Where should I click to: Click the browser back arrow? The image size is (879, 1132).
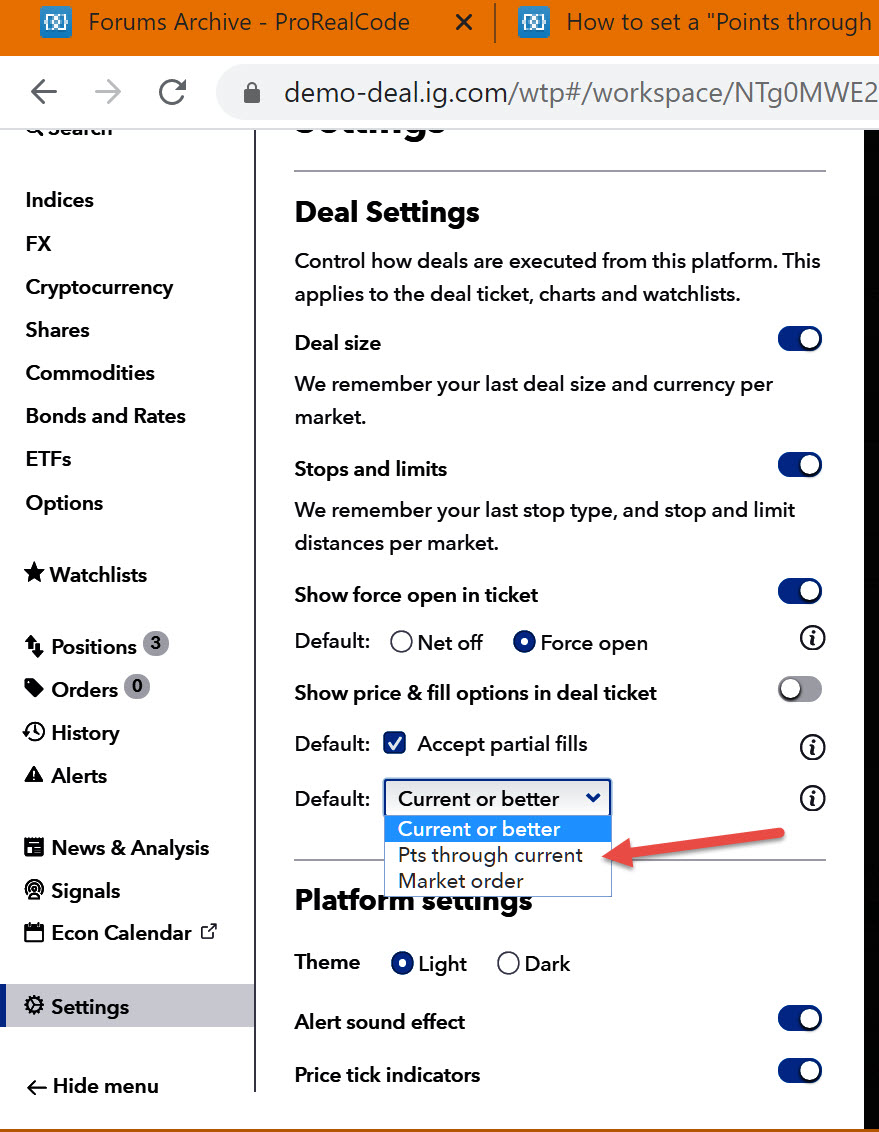[x=44, y=92]
